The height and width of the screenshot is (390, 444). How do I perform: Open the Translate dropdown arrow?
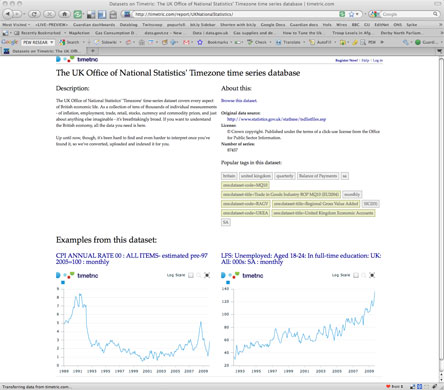304,42
